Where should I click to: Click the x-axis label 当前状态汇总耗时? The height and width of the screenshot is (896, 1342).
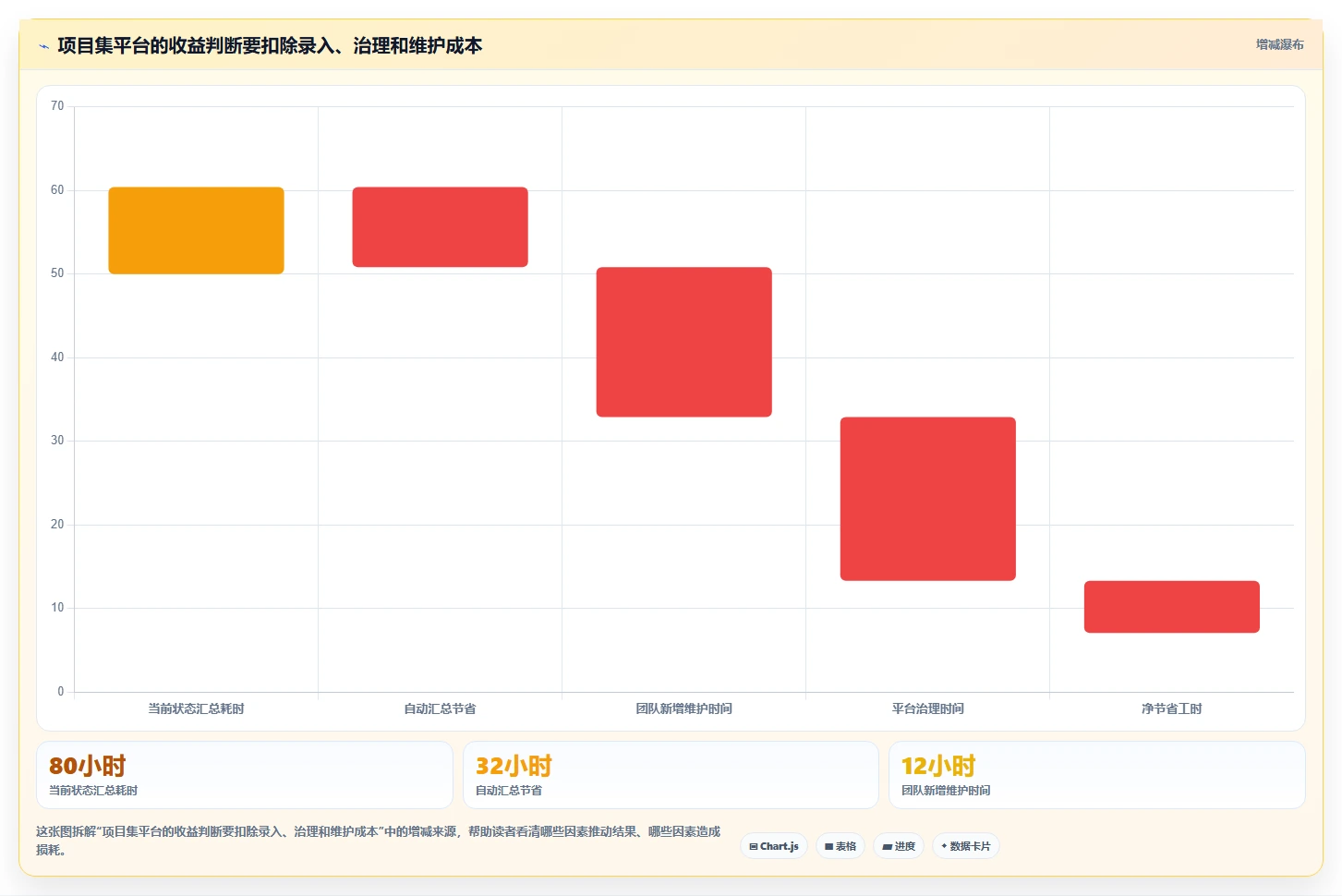pos(196,708)
